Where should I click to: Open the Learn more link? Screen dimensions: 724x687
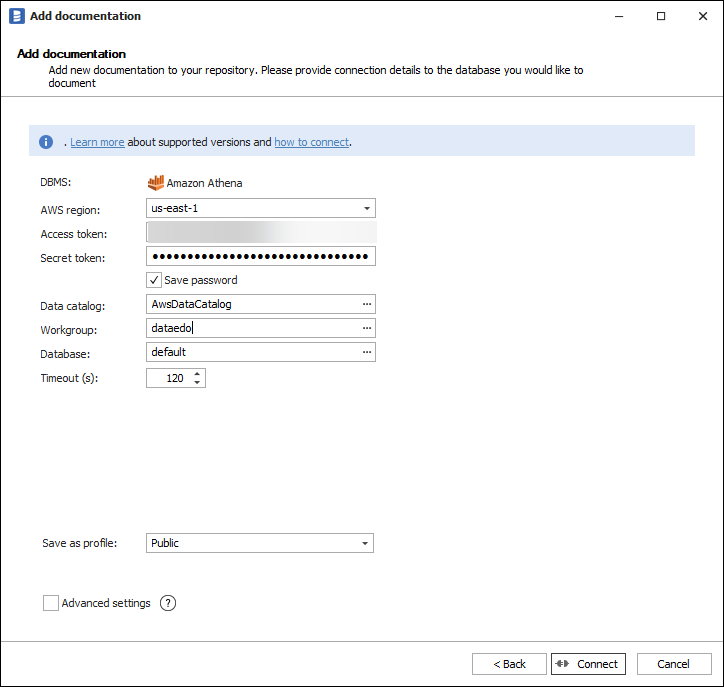(97, 142)
